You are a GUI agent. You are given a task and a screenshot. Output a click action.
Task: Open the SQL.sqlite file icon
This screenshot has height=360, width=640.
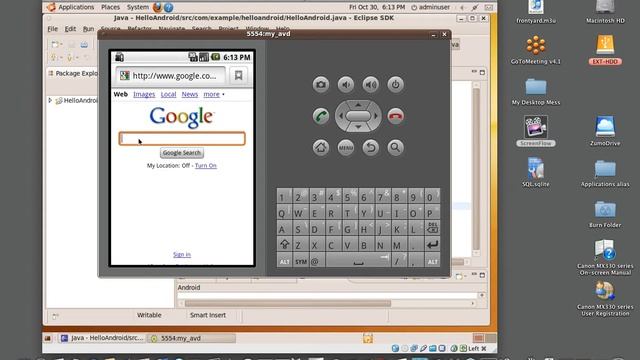point(536,172)
